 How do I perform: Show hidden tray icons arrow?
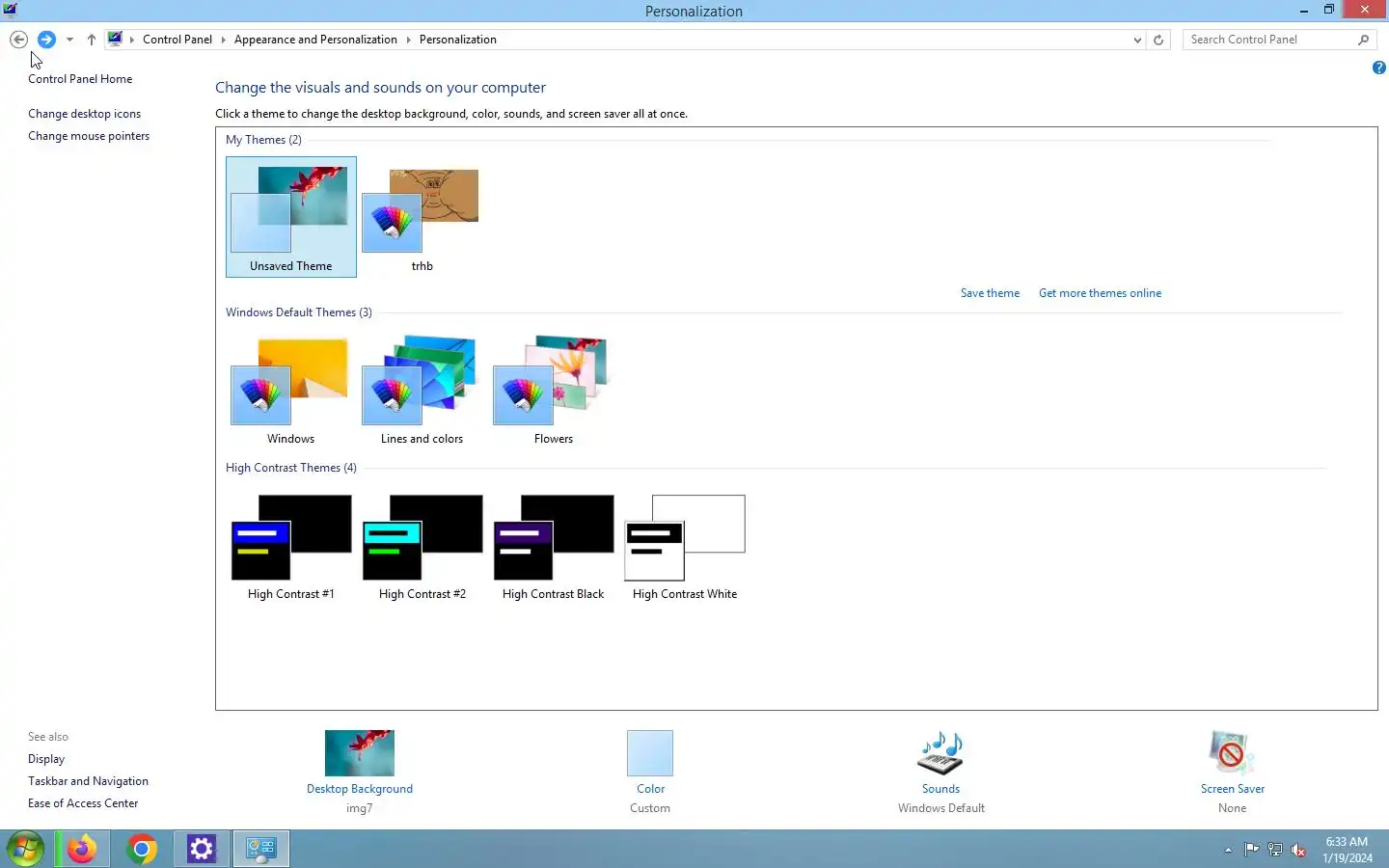click(1228, 850)
